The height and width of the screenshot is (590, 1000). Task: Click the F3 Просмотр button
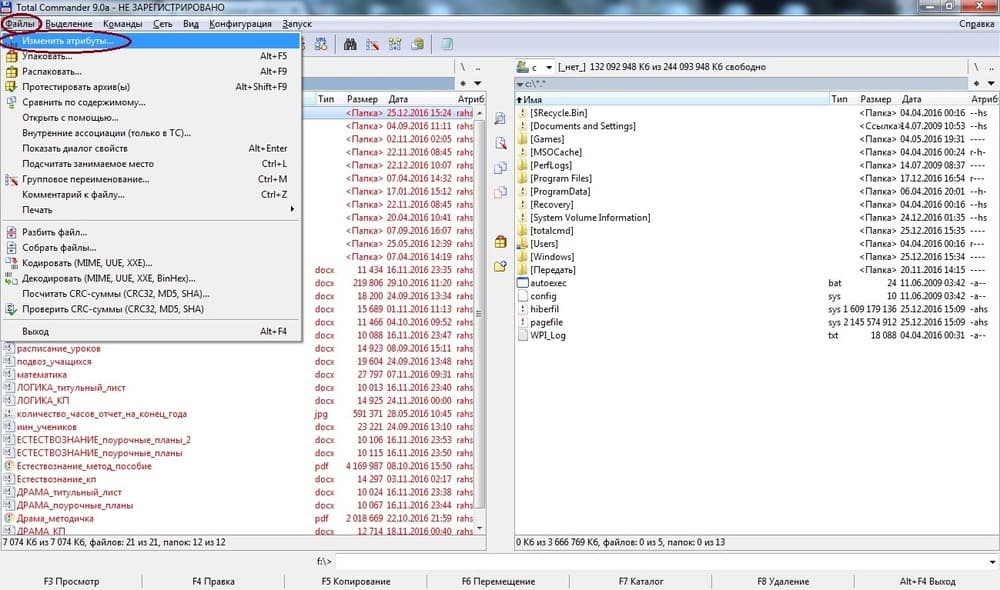pyautogui.click(x=71, y=581)
